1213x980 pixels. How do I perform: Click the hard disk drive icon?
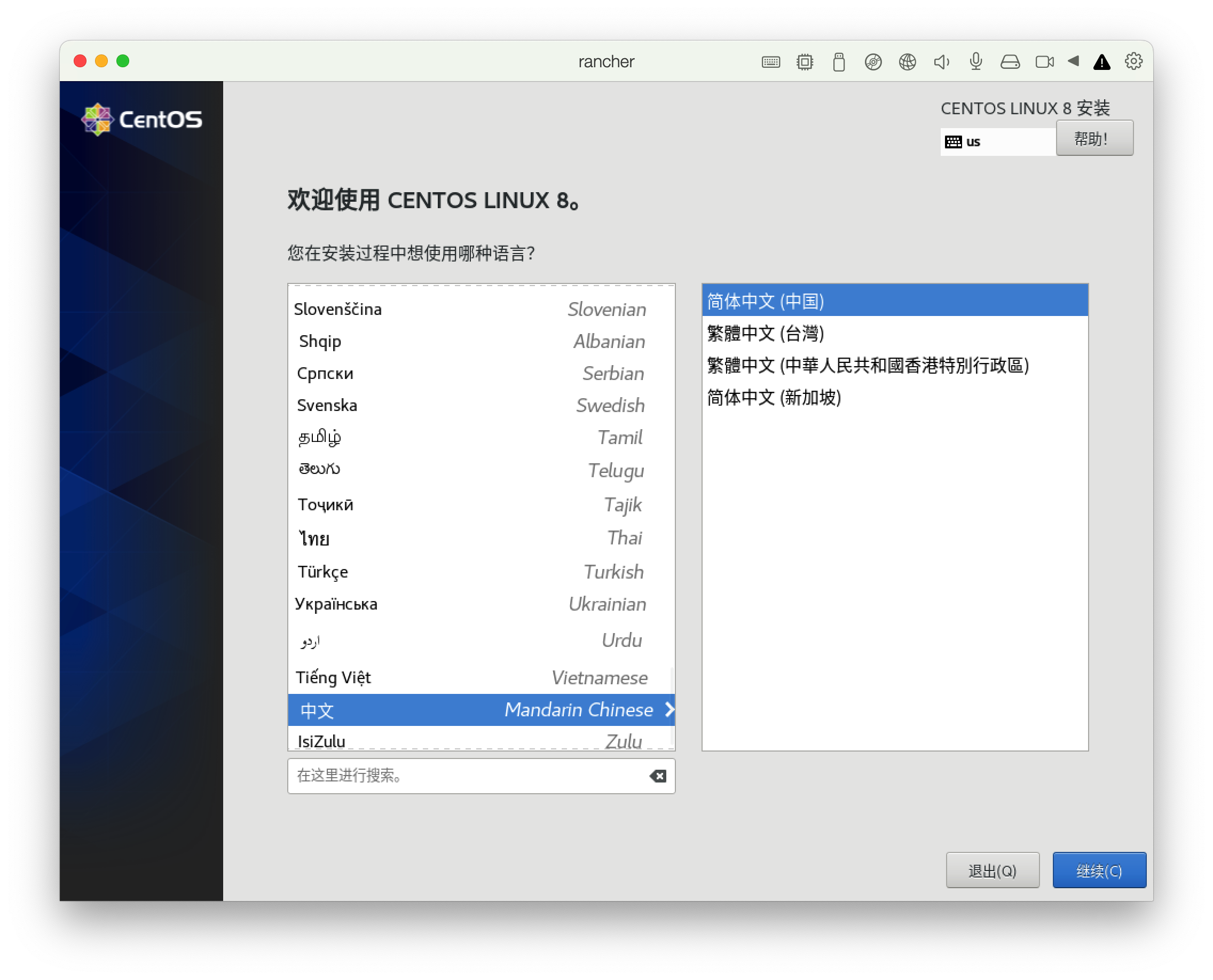click(x=1010, y=61)
